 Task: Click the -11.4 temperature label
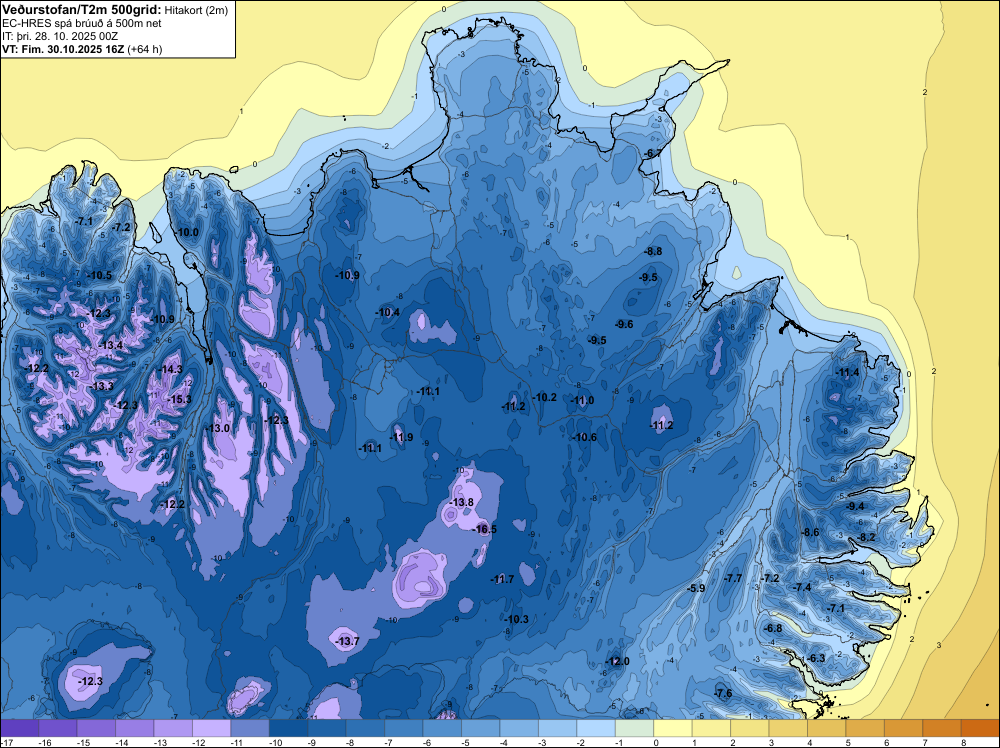point(848,372)
